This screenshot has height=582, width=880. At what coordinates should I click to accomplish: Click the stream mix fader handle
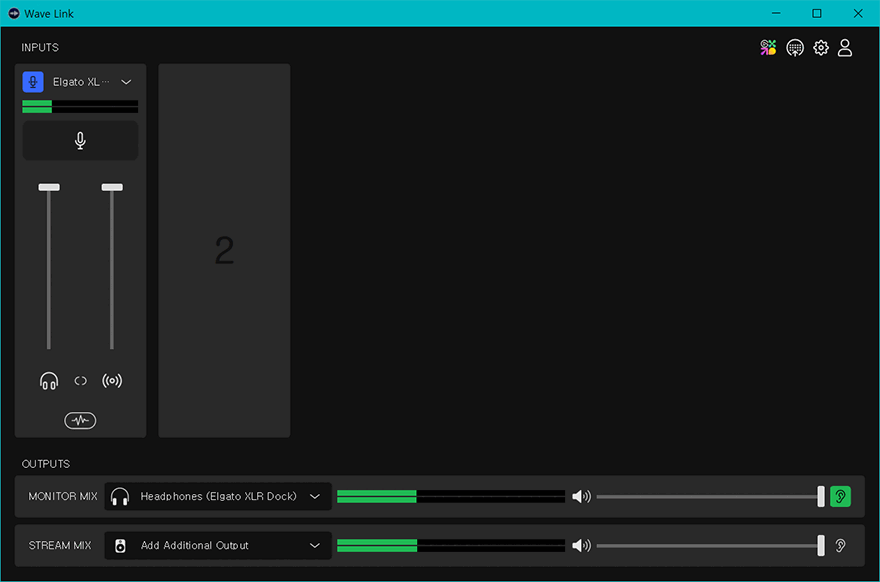click(112, 187)
